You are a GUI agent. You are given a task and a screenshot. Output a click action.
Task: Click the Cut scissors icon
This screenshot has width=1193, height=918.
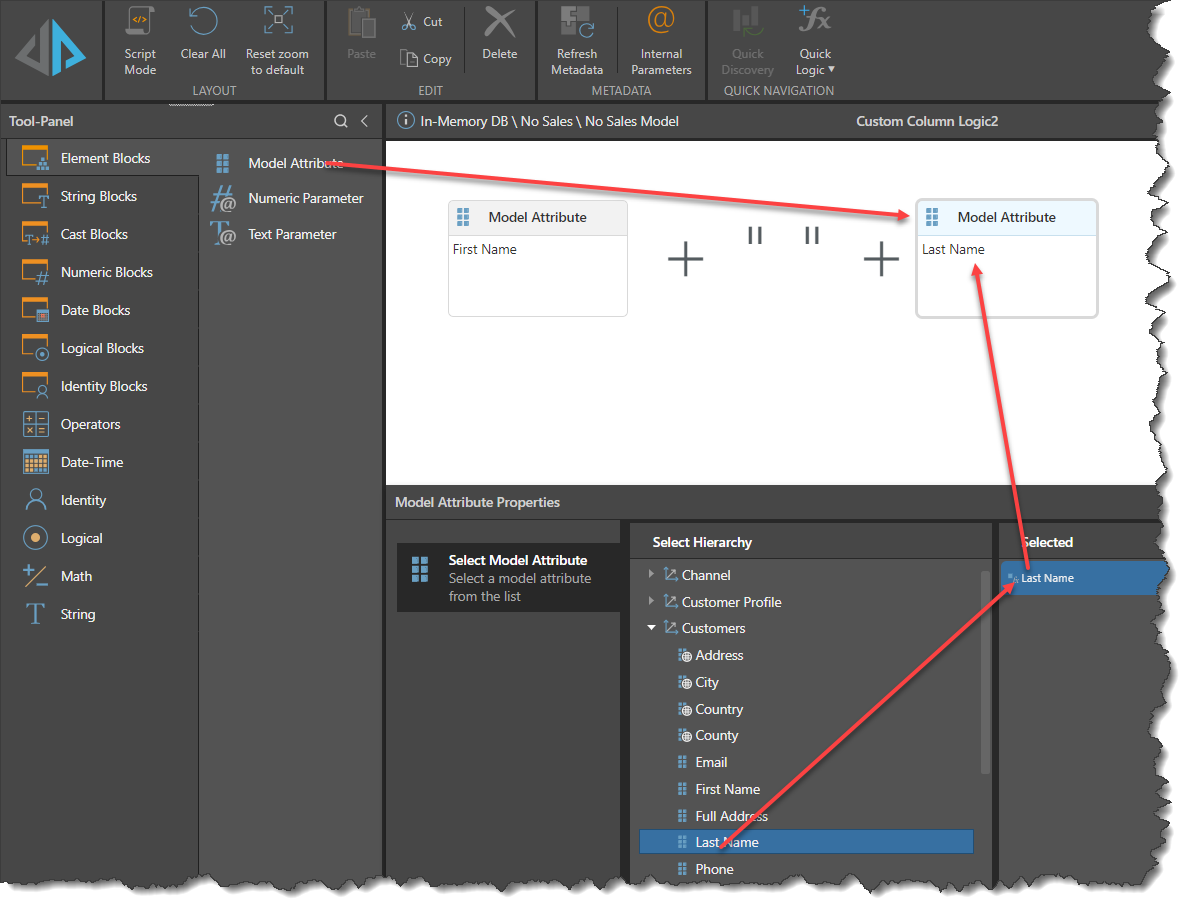(409, 21)
